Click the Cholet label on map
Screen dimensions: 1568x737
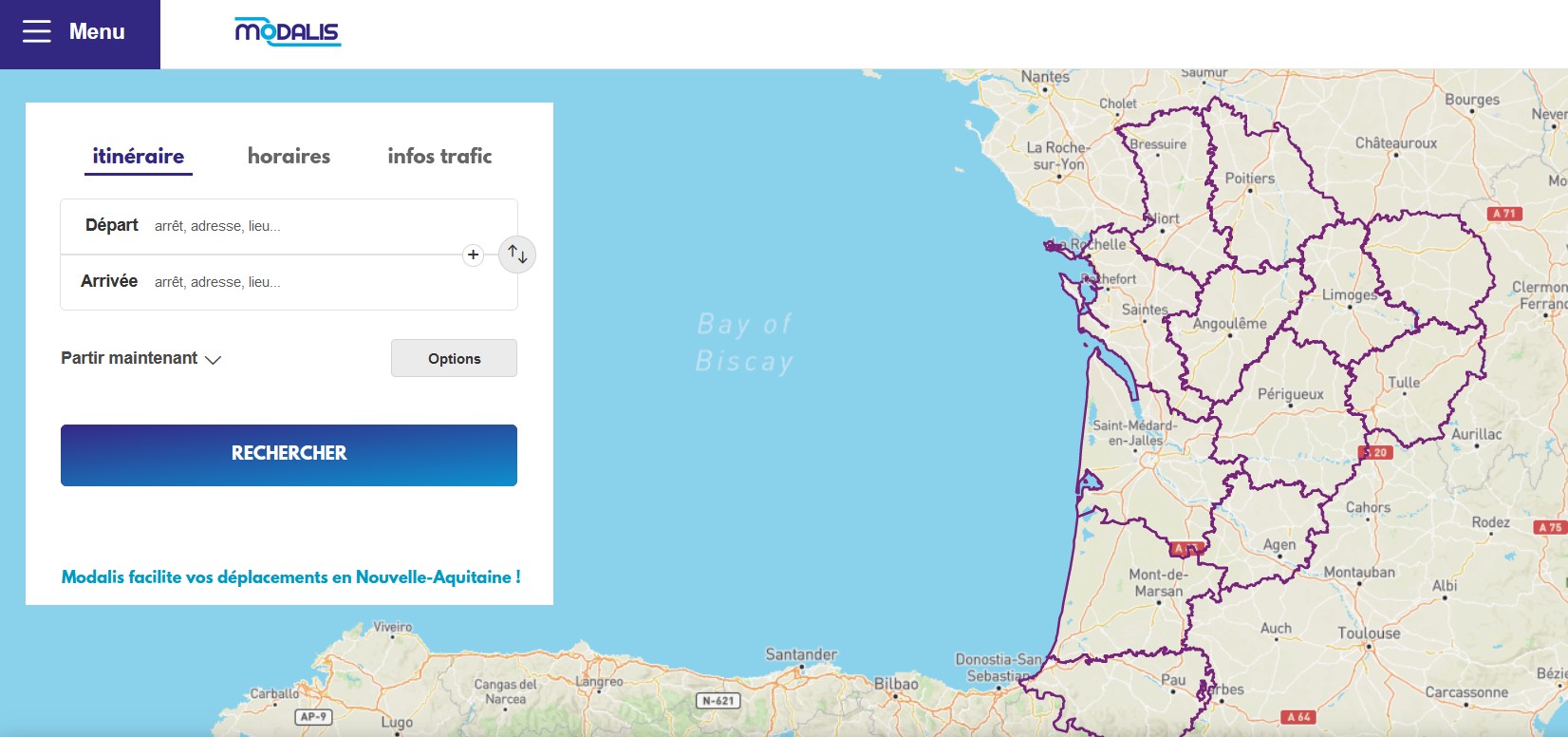[1118, 104]
